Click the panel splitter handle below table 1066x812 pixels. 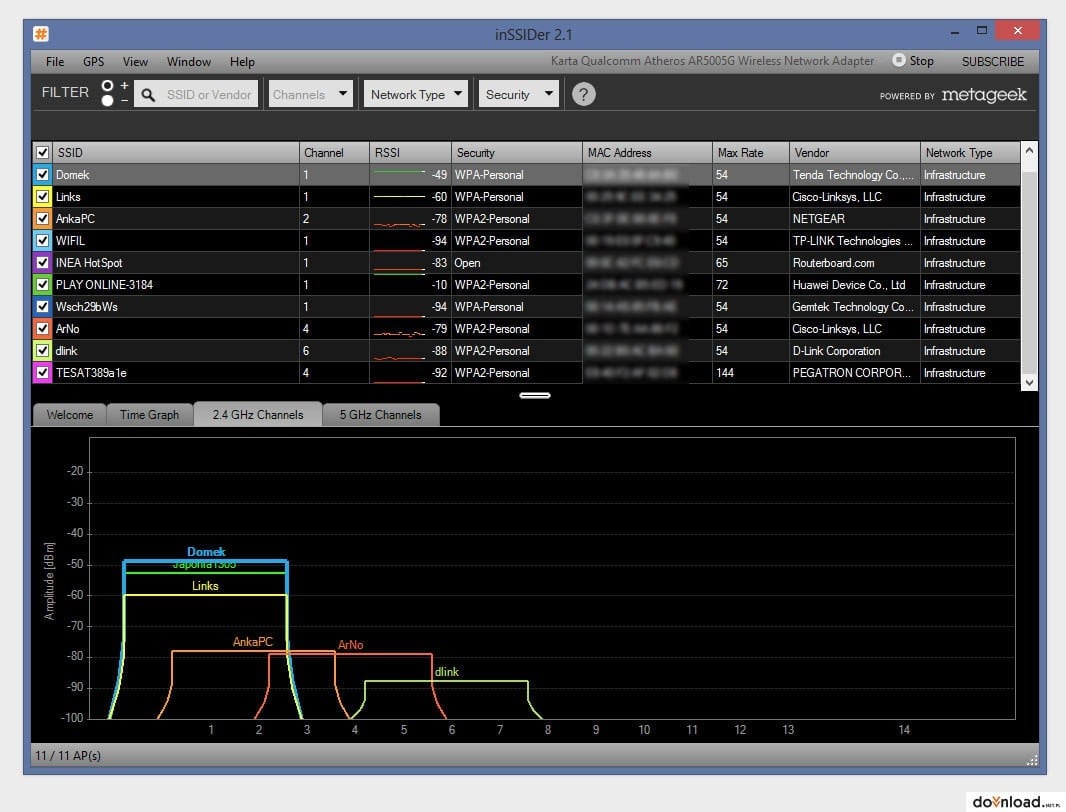(535, 395)
